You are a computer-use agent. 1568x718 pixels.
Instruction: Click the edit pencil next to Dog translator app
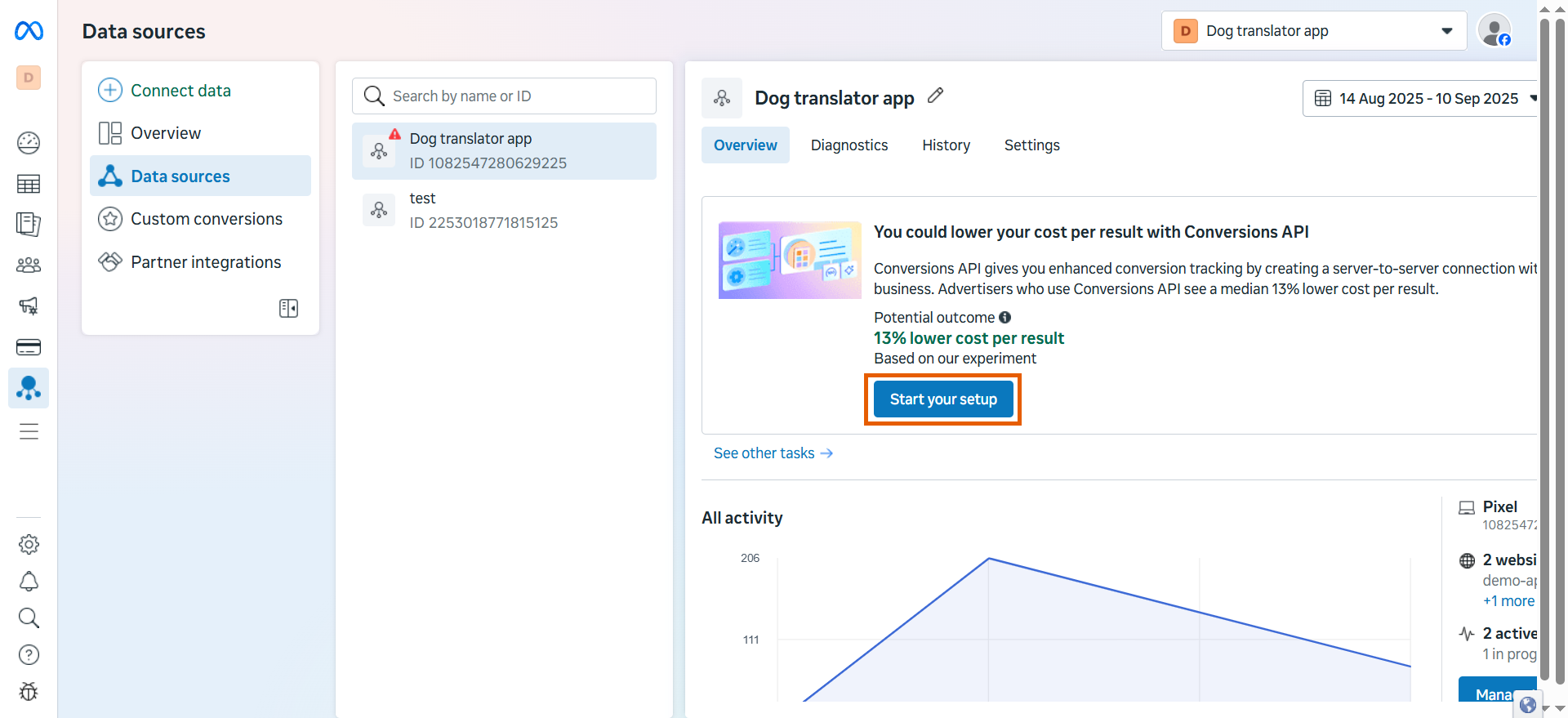tap(936, 96)
